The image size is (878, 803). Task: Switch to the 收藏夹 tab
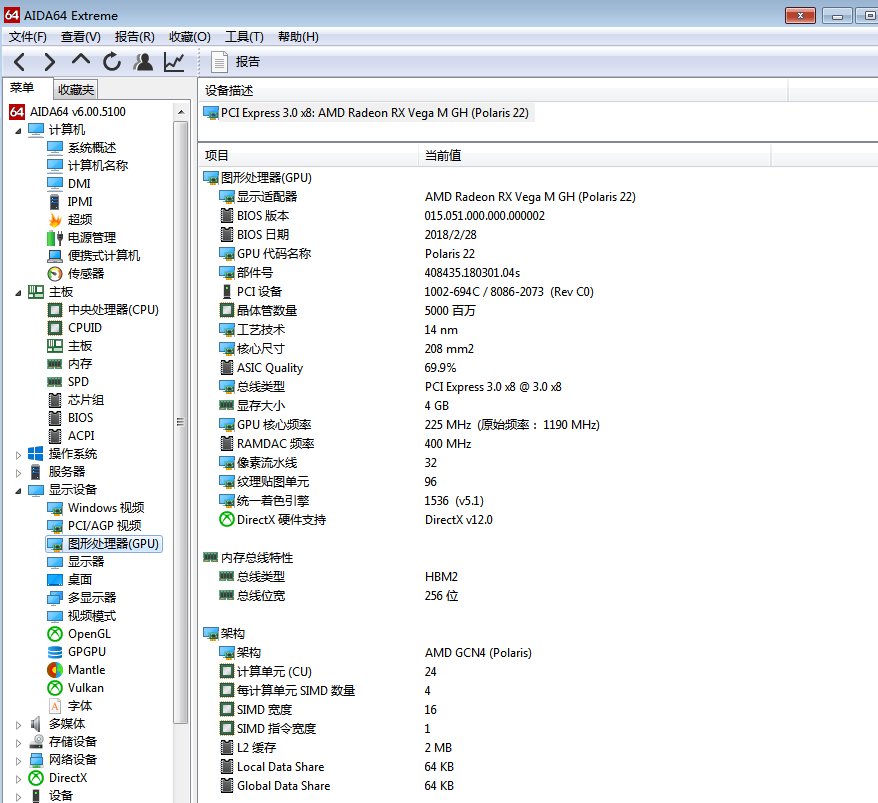tap(76, 90)
